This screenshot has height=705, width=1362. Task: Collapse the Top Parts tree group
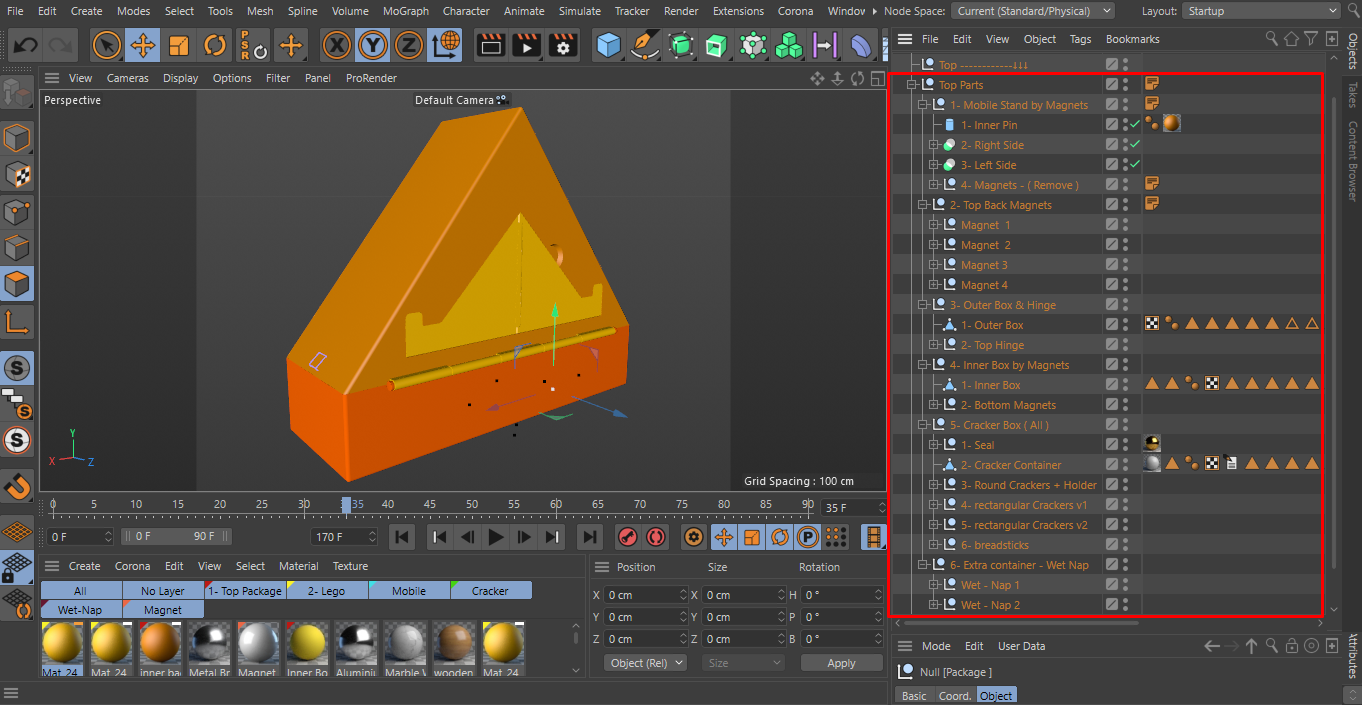point(912,85)
